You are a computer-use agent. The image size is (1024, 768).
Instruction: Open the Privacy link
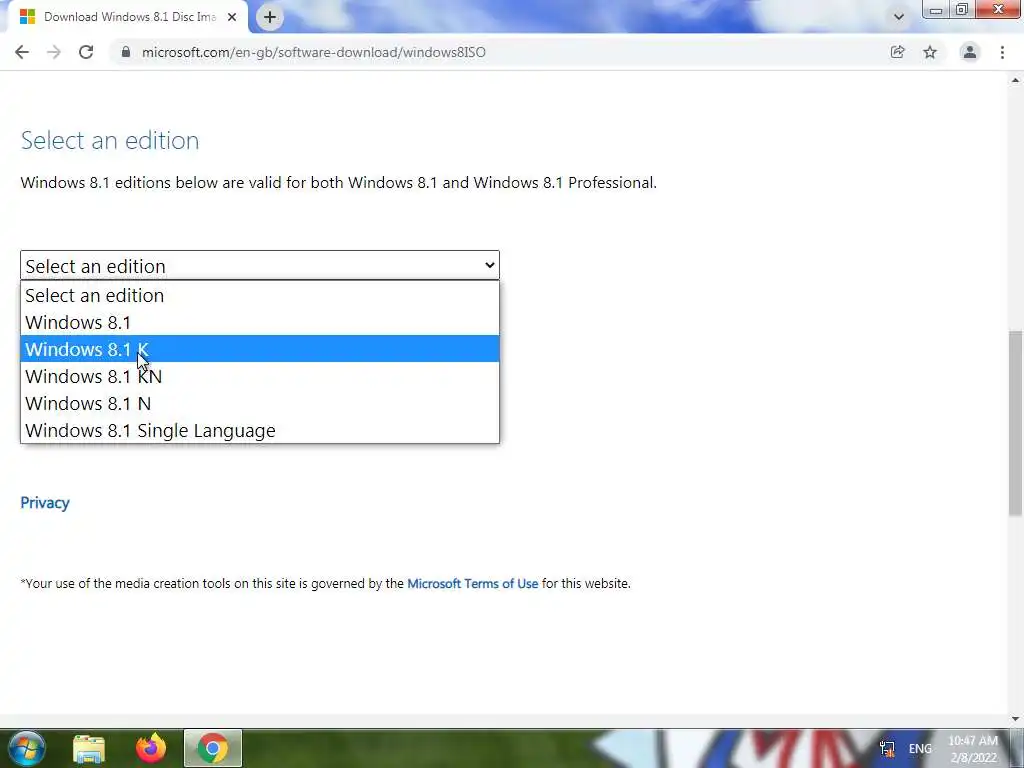pyautogui.click(x=45, y=503)
